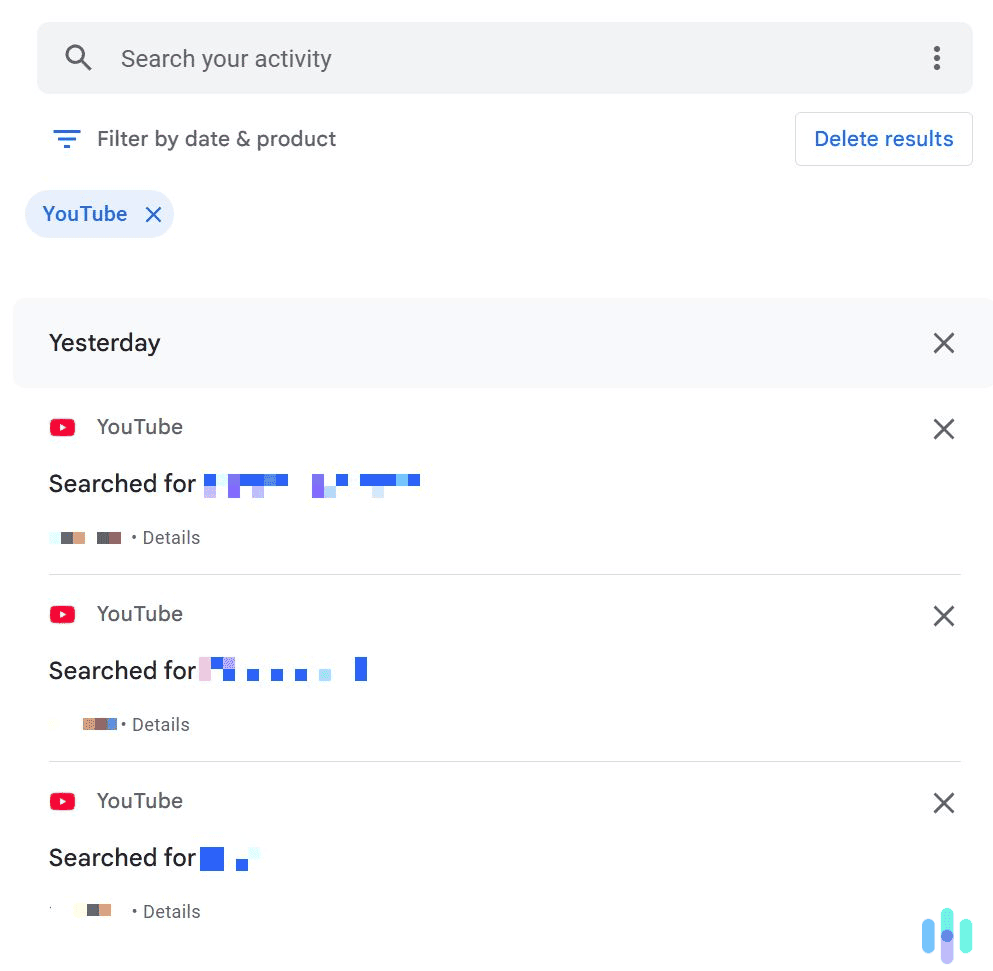
Task: Click the YouTube icon on the second entry
Action: coord(62,614)
